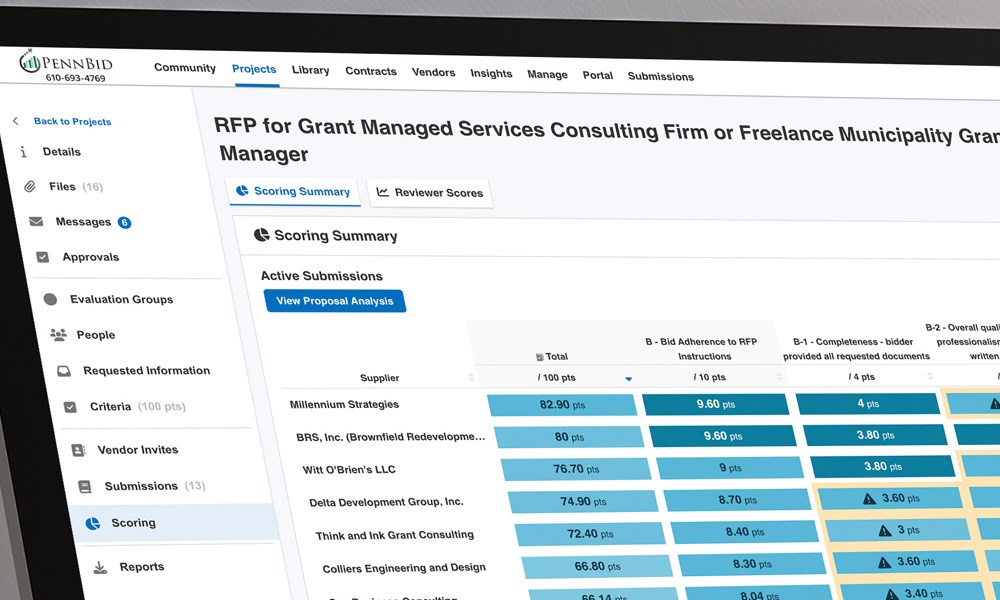
Task: Click the Files paperclip icon
Action: pos(29,186)
